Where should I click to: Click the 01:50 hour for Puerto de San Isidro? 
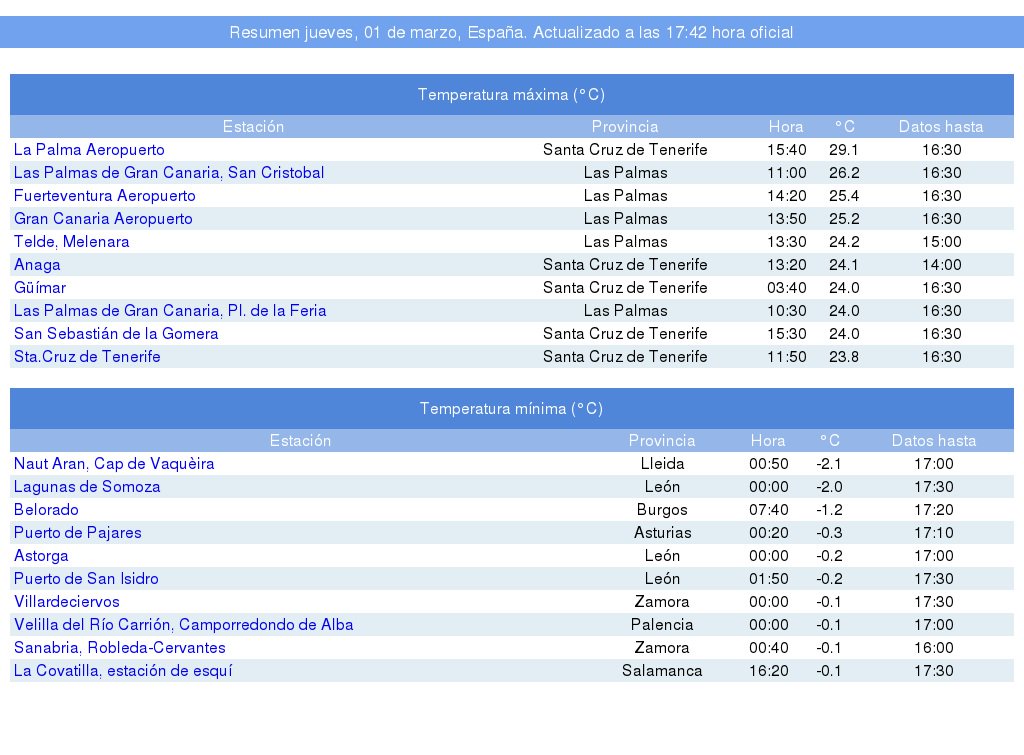click(769, 579)
